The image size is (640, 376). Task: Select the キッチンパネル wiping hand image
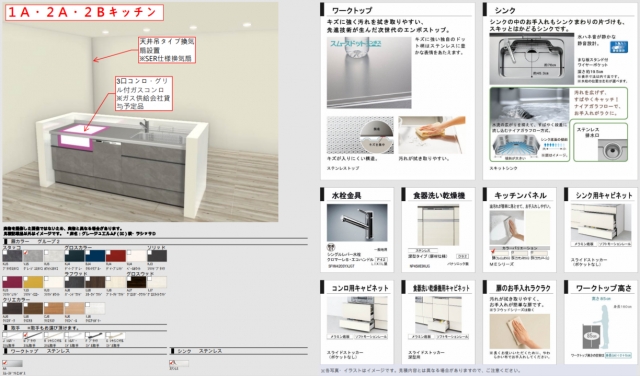tap(507, 228)
